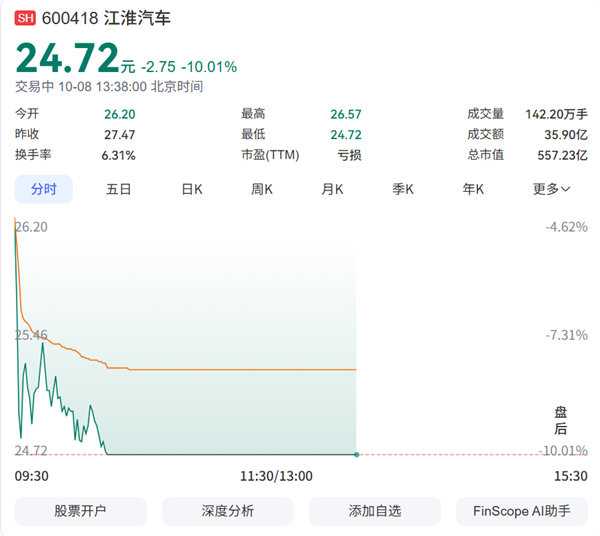Click the trading time 10-08 13:38:00 text

[x=103, y=87]
